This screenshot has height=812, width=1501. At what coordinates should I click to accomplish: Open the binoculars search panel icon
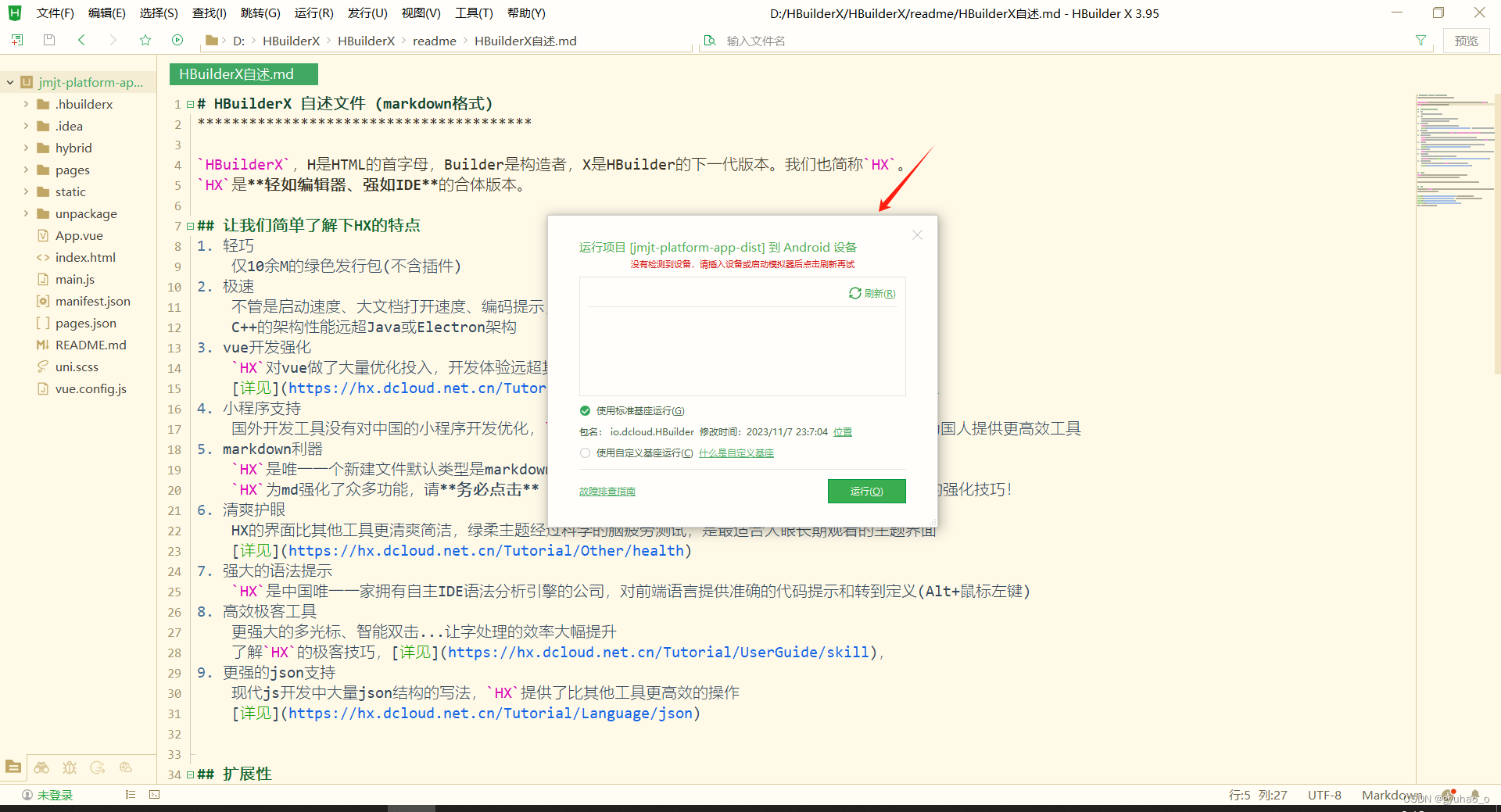click(41, 767)
